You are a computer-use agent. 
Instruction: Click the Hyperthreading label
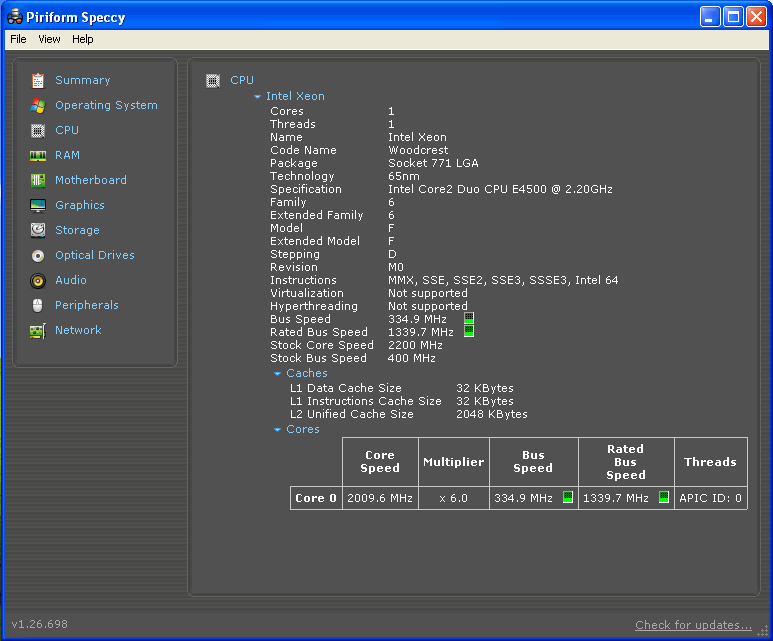click(314, 307)
